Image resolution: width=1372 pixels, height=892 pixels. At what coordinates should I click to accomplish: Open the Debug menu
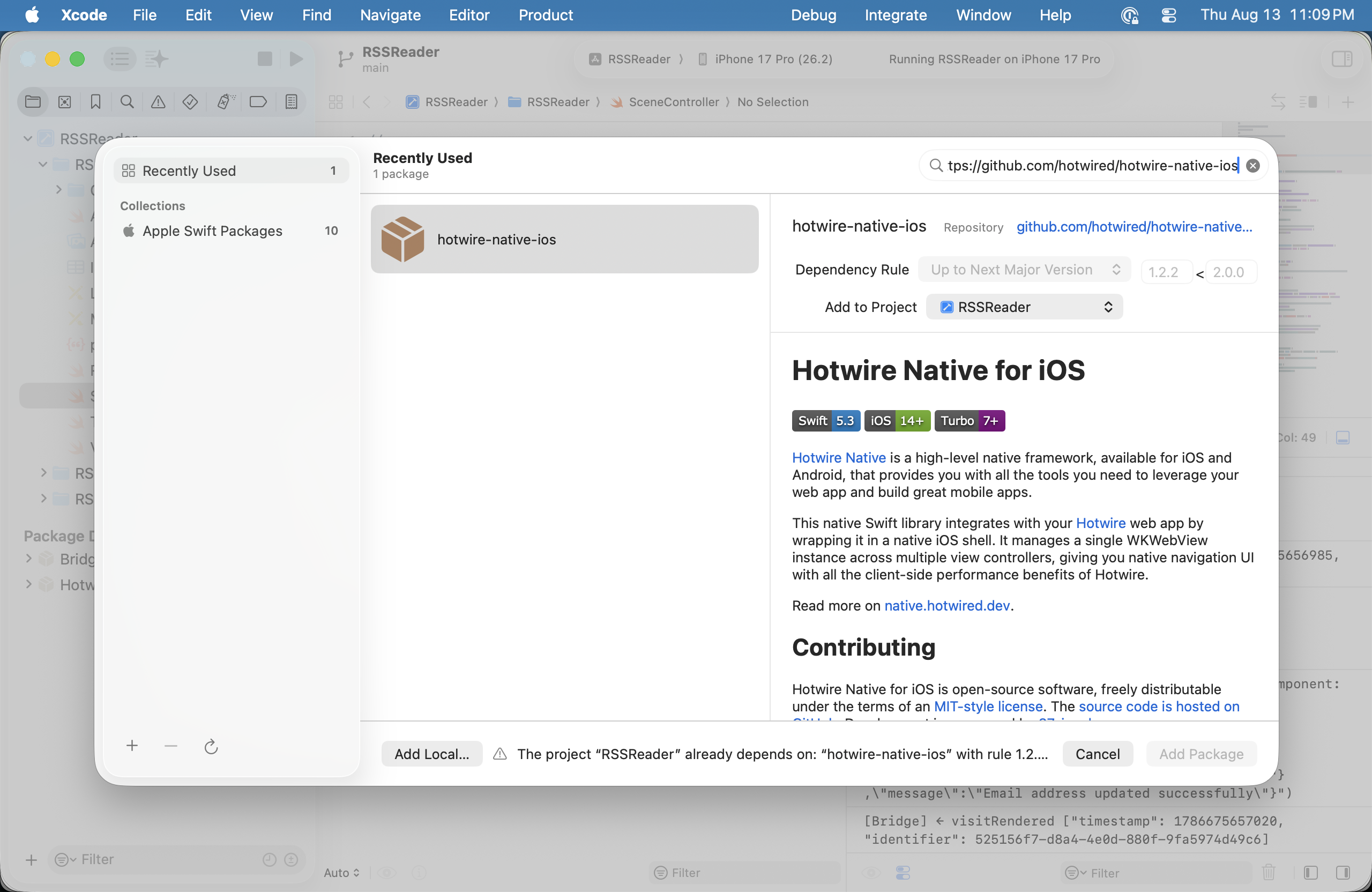pos(814,15)
